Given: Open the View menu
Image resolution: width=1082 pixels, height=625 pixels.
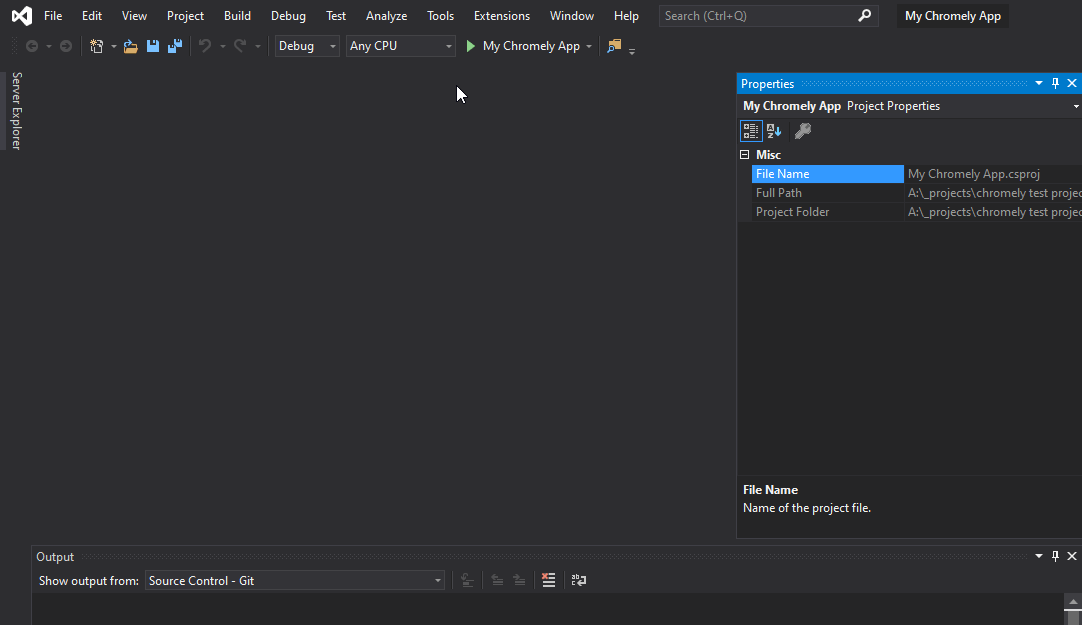Looking at the screenshot, I should pos(135,16).
